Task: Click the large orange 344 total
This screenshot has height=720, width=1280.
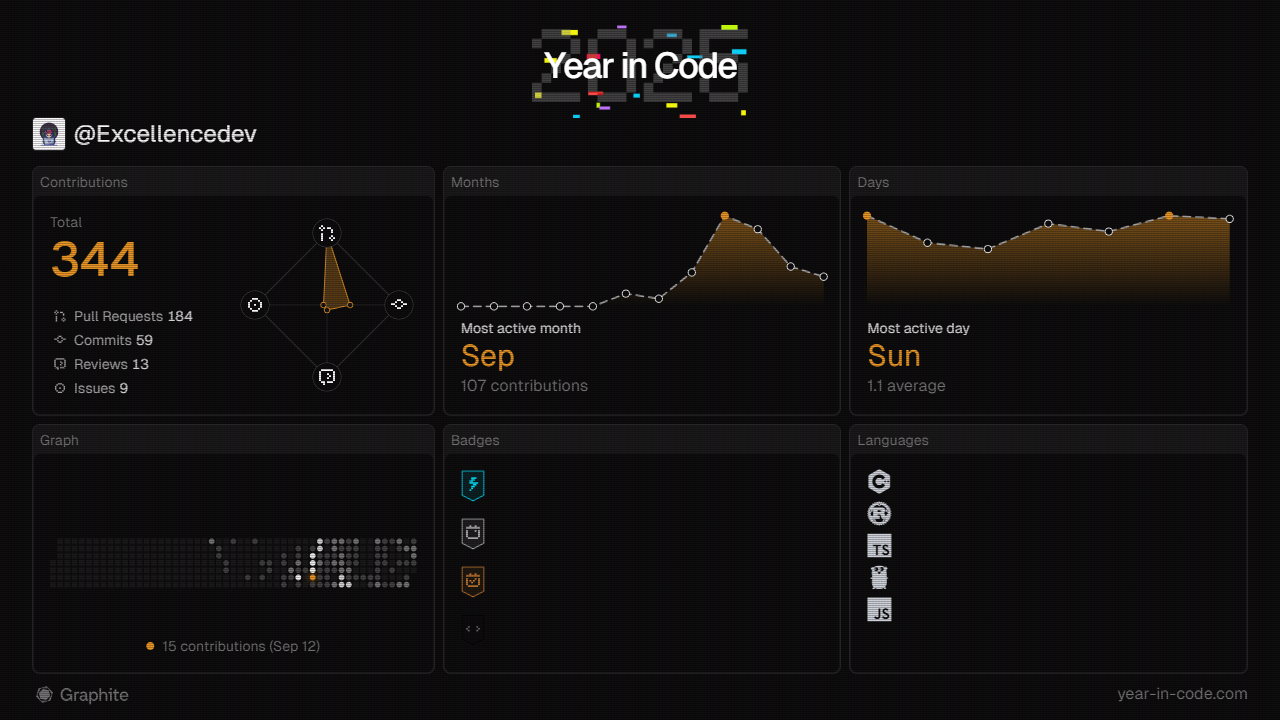Action: point(95,260)
